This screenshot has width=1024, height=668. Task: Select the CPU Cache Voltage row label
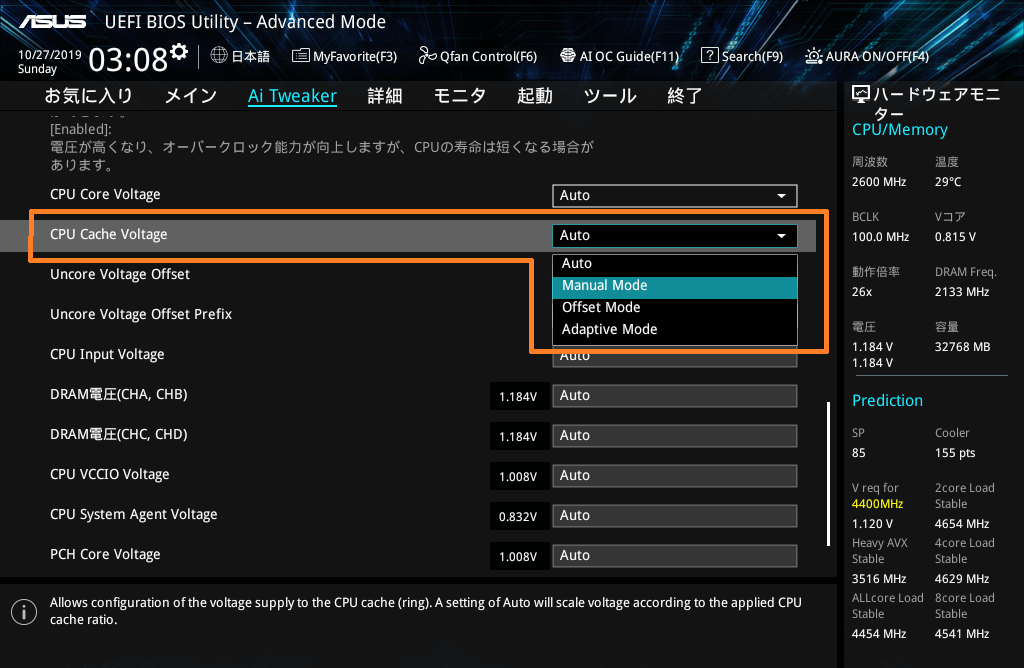click(108, 234)
